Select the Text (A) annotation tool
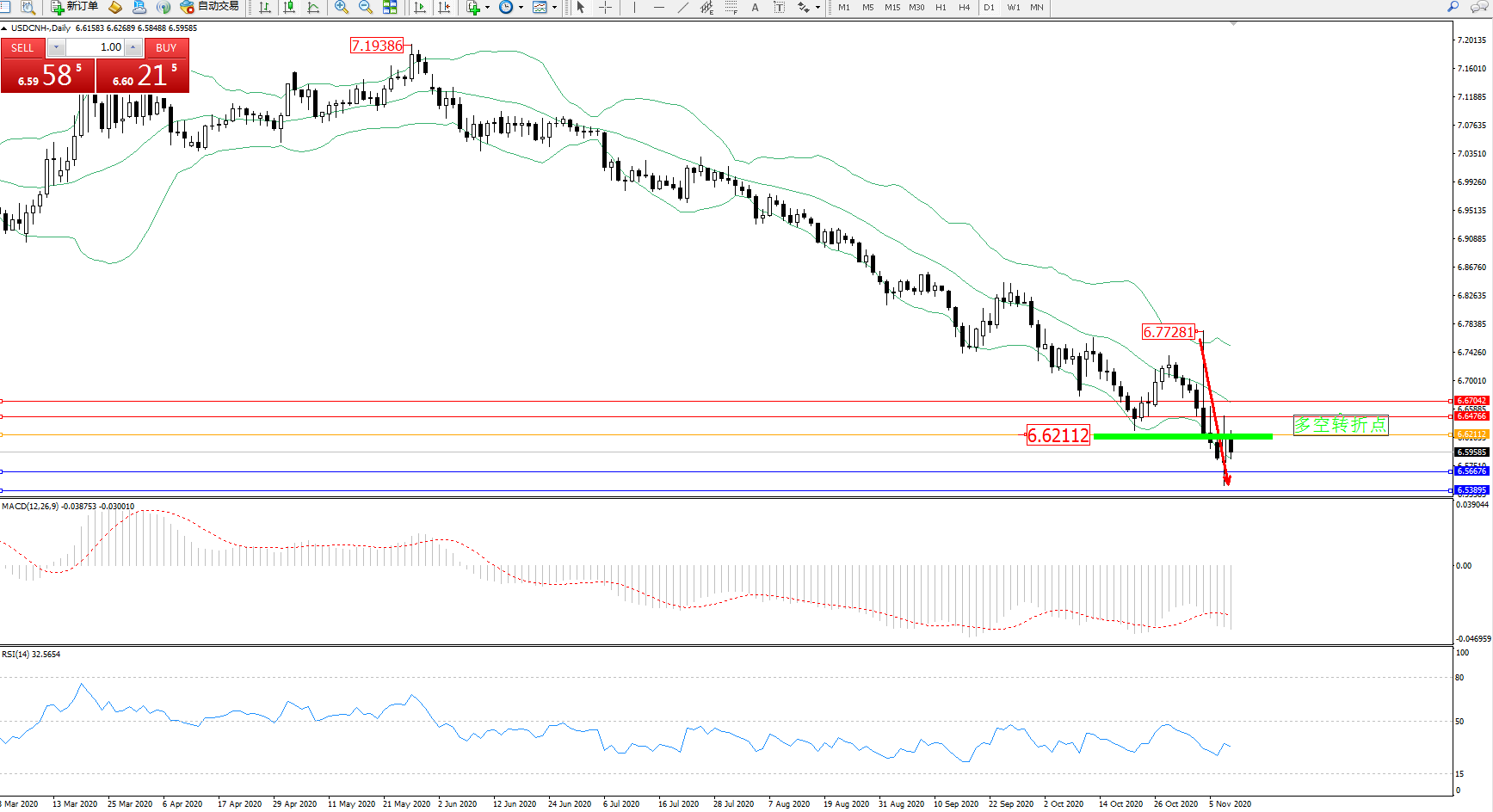Viewport: 1493px width, 812px height. click(756, 8)
